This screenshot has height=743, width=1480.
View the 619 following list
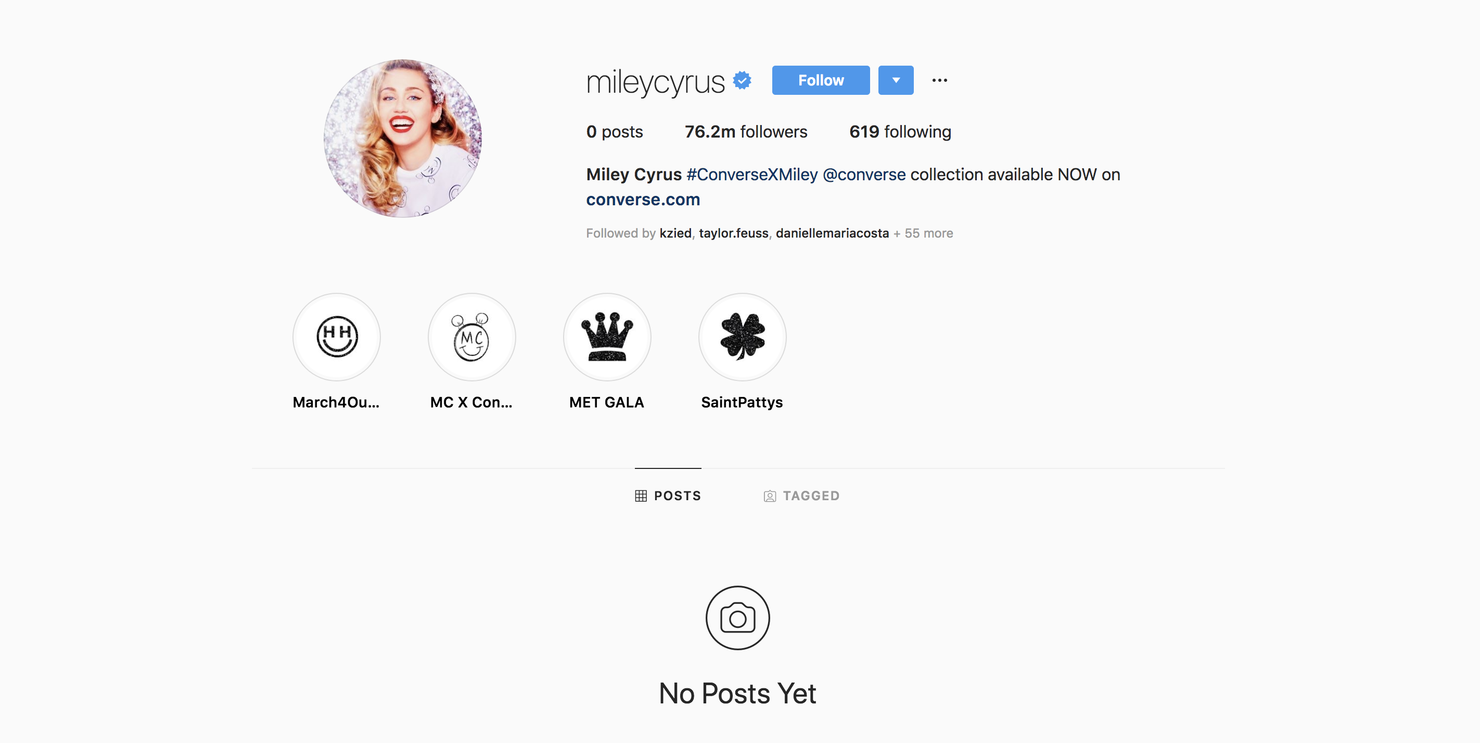click(x=900, y=132)
